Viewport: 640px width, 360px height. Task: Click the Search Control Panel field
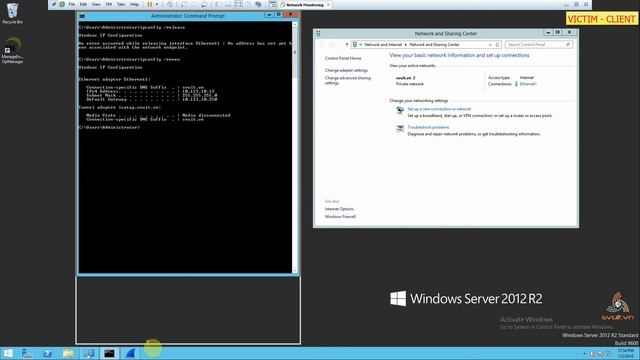(x=538, y=44)
